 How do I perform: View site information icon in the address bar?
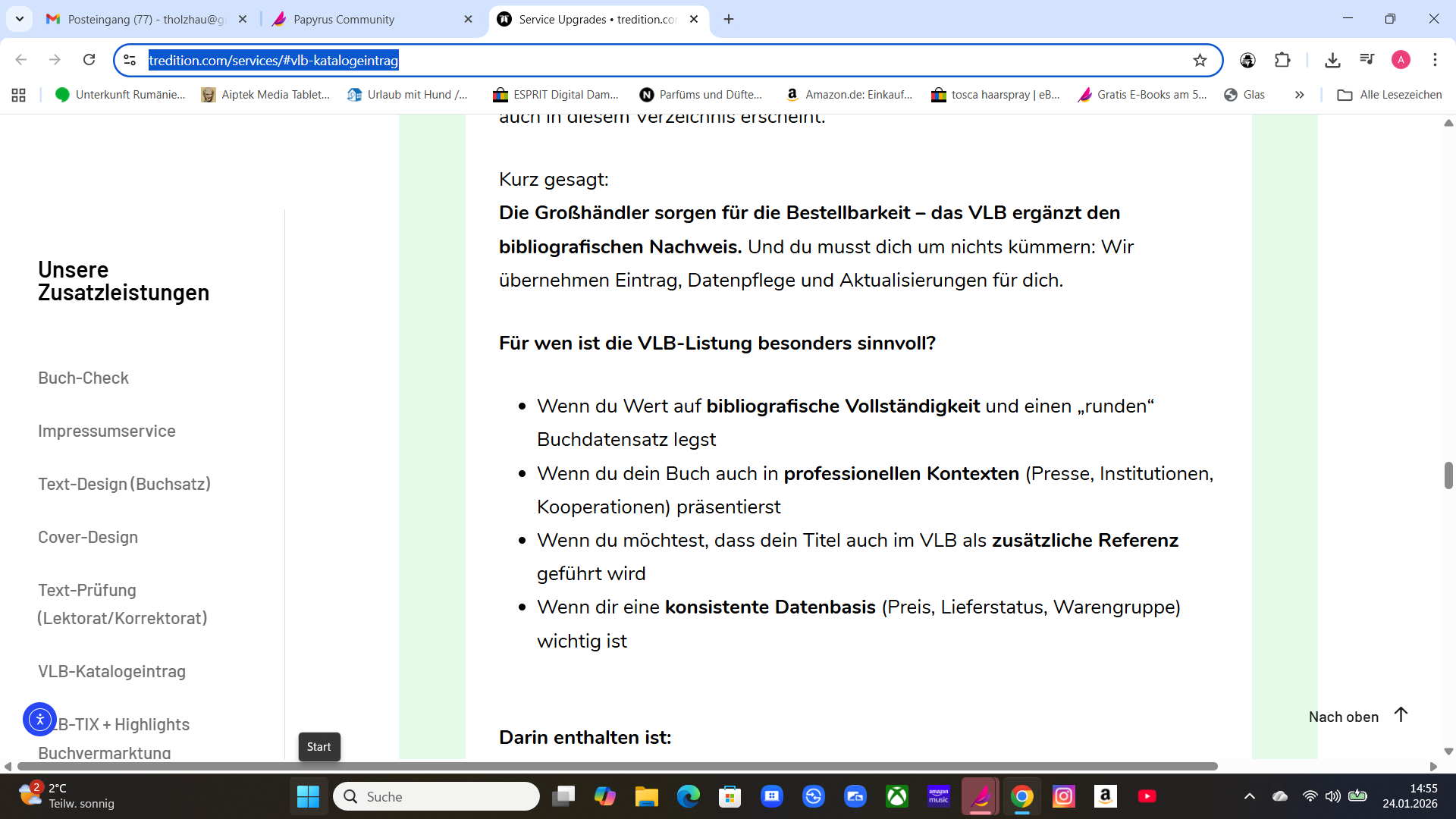click(130, 61)
